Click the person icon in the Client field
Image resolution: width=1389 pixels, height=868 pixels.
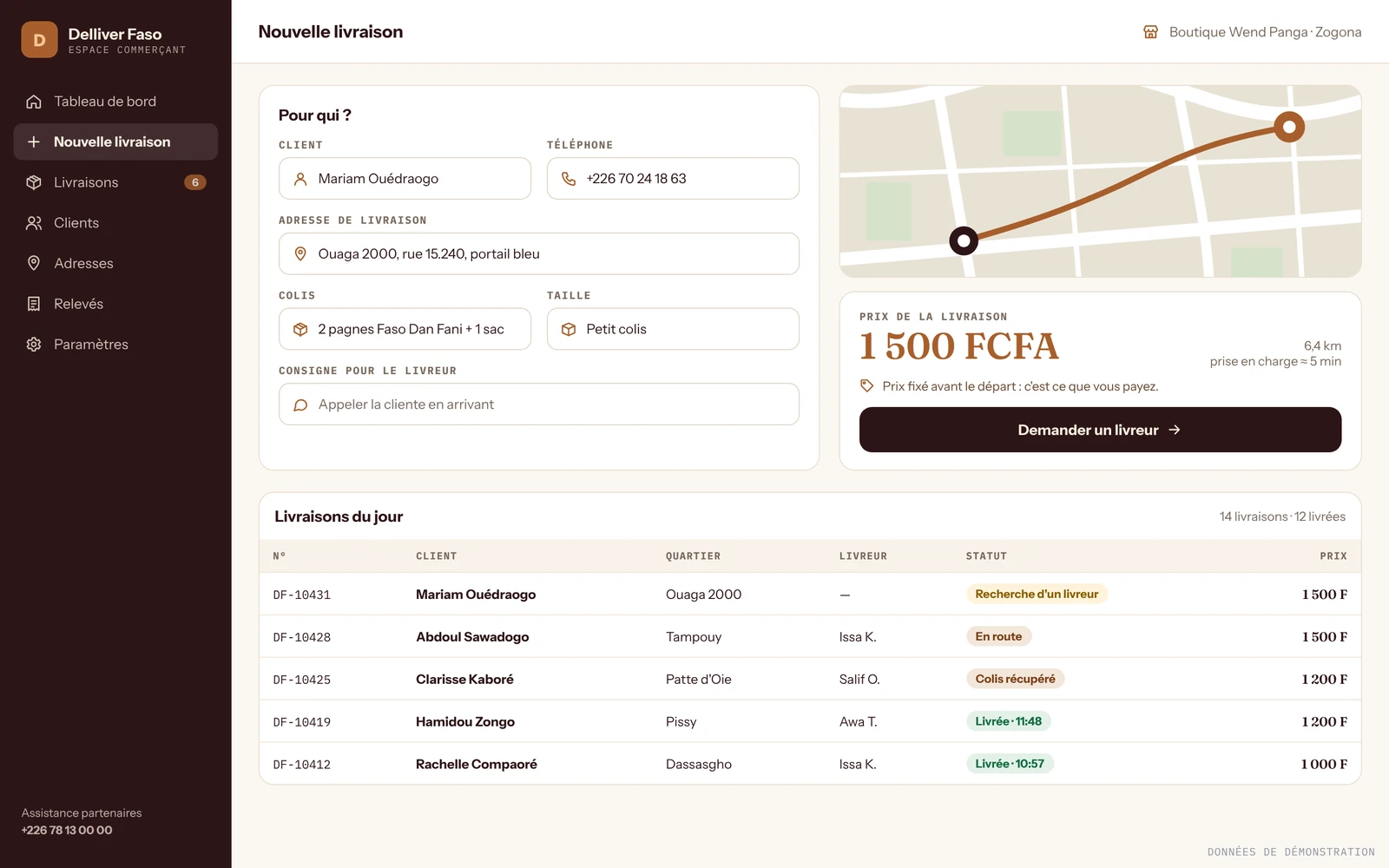coord(300,179)
